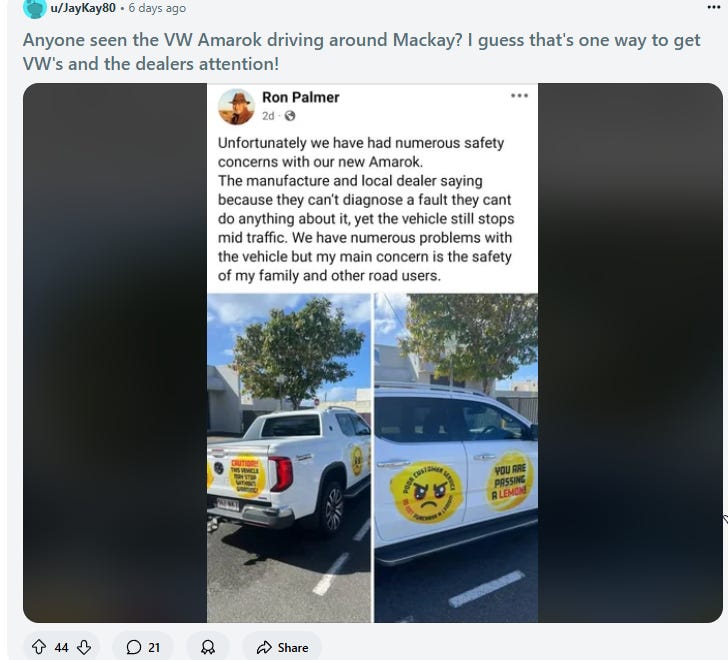This screenshot has width=728, height=660.
Task: Open the left photo of Amarok rear
Action: (289, 458)
